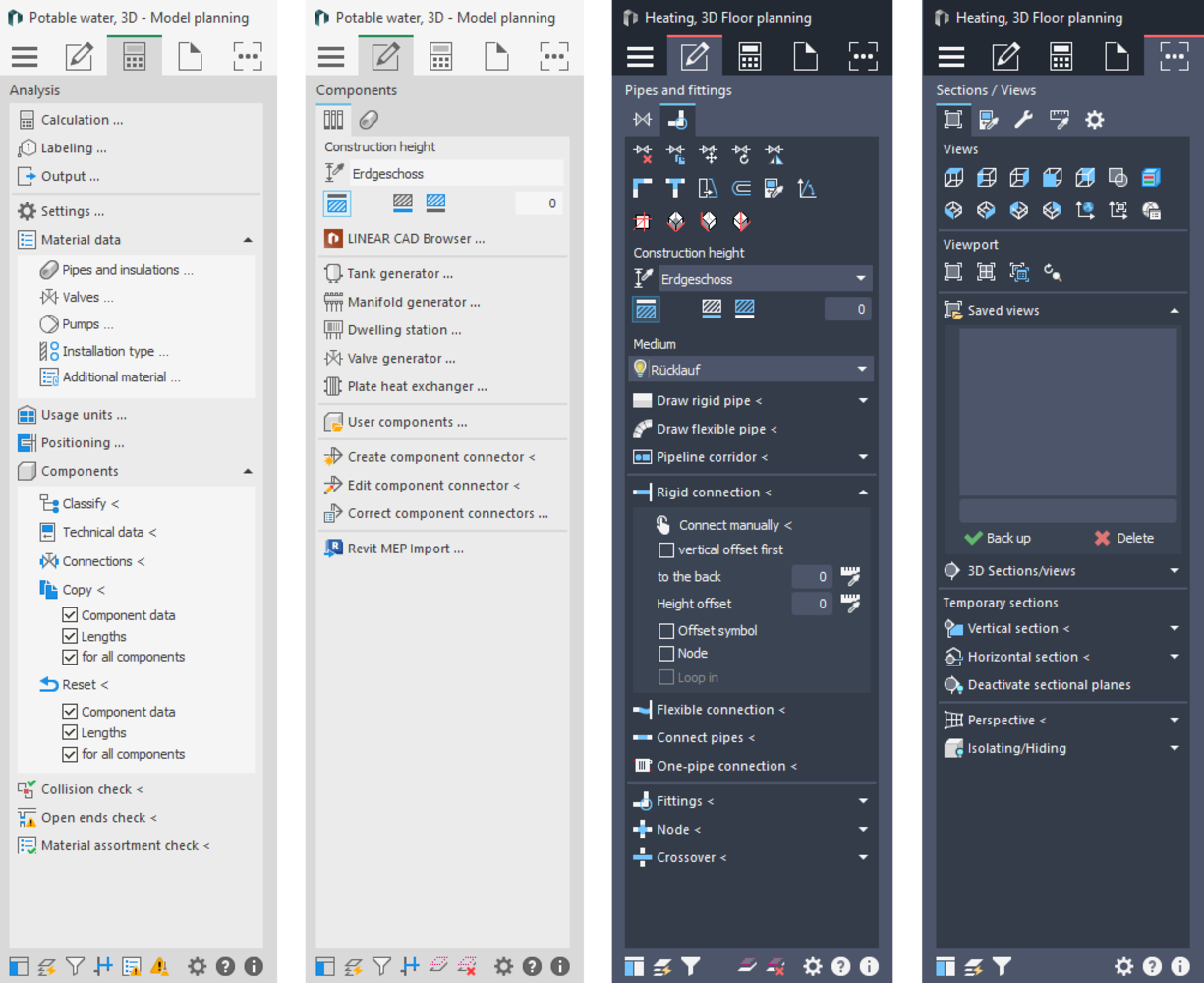Viewport: 1204px width, 983px height.
Task: Open hamburger menu in first Potable water panel
Action: [x=25, y=57]
